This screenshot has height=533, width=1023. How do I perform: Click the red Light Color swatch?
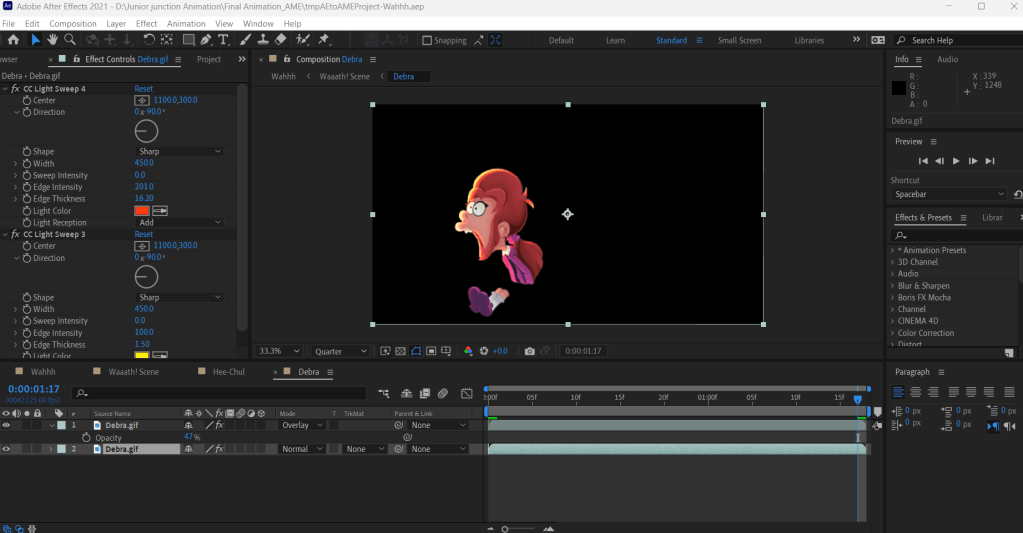[142, 210]
